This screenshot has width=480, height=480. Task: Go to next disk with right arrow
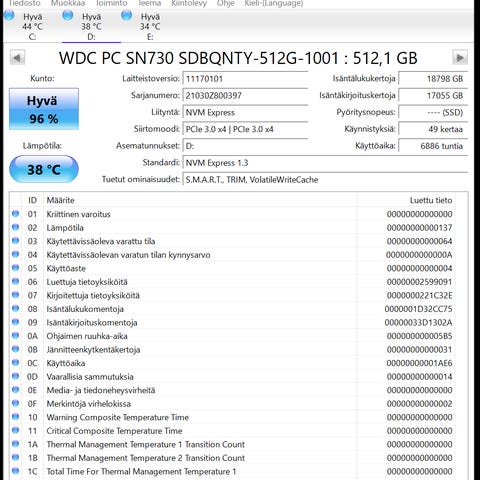pos(460,58)
